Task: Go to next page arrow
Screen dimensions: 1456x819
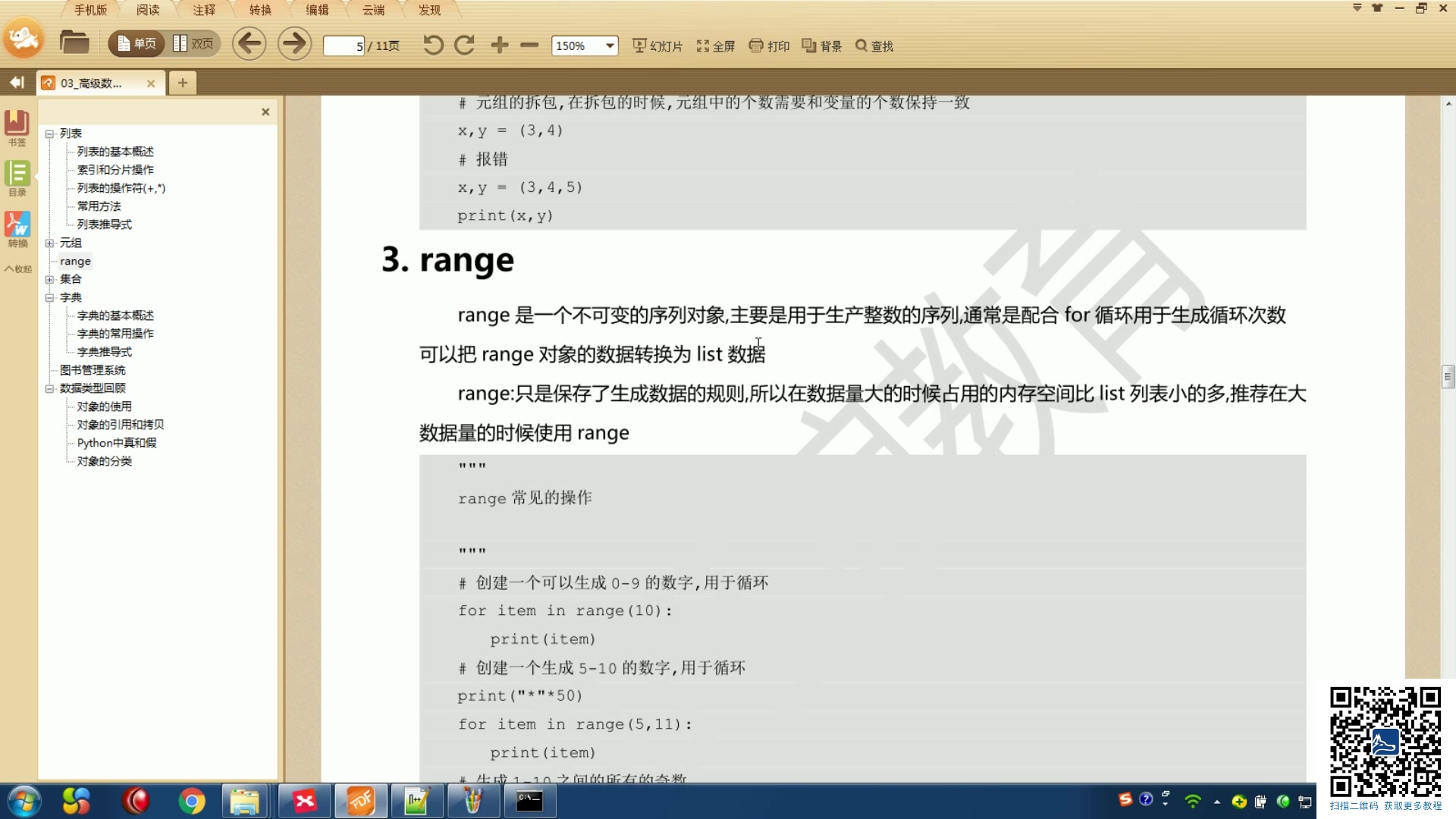Action: coord(294,44)
